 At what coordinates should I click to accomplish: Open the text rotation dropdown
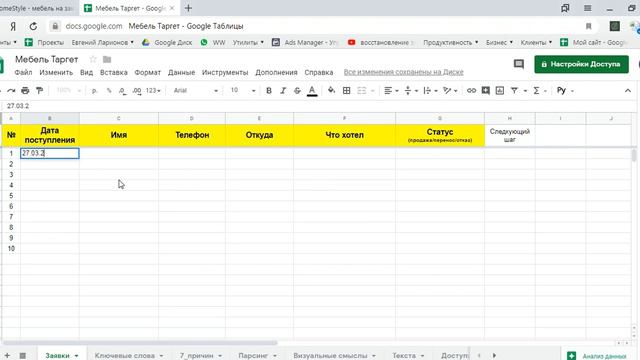click(450, 91)
